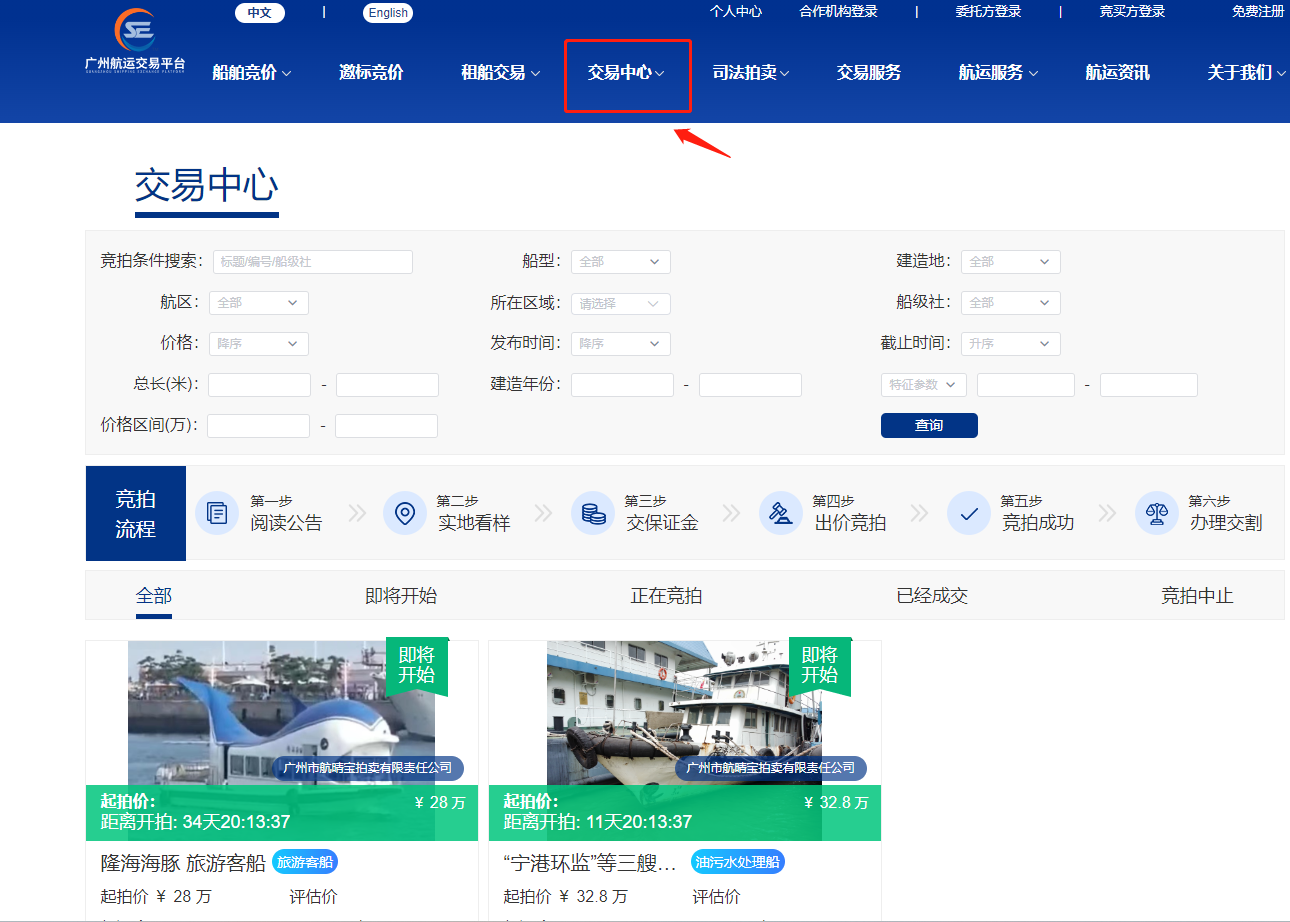Screen dimensions: 1290x922
Task: Click the 查询 search button
Action: point(929,426)
